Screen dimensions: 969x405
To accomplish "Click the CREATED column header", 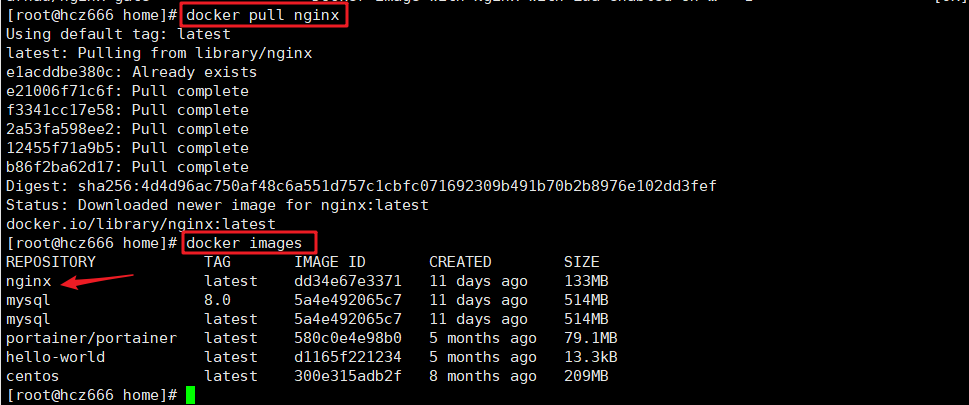I will tap(460, 262).
